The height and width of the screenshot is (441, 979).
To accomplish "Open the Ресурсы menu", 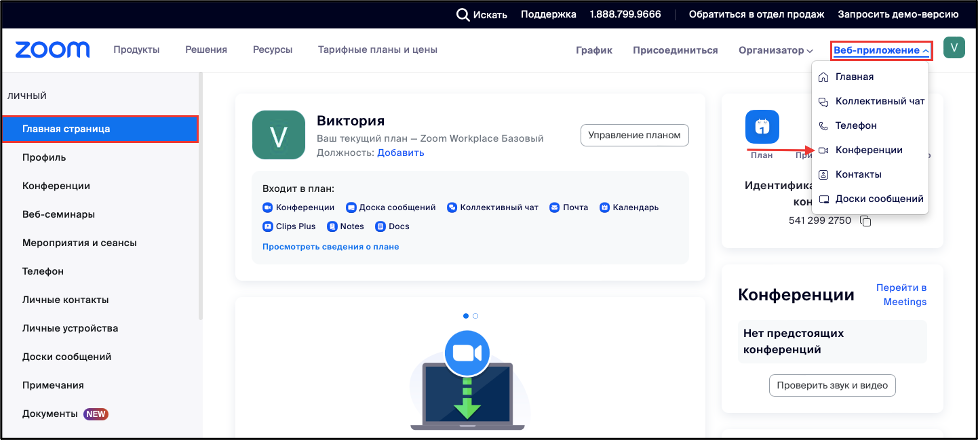I will pyautogui.click(x=272, y=50).
